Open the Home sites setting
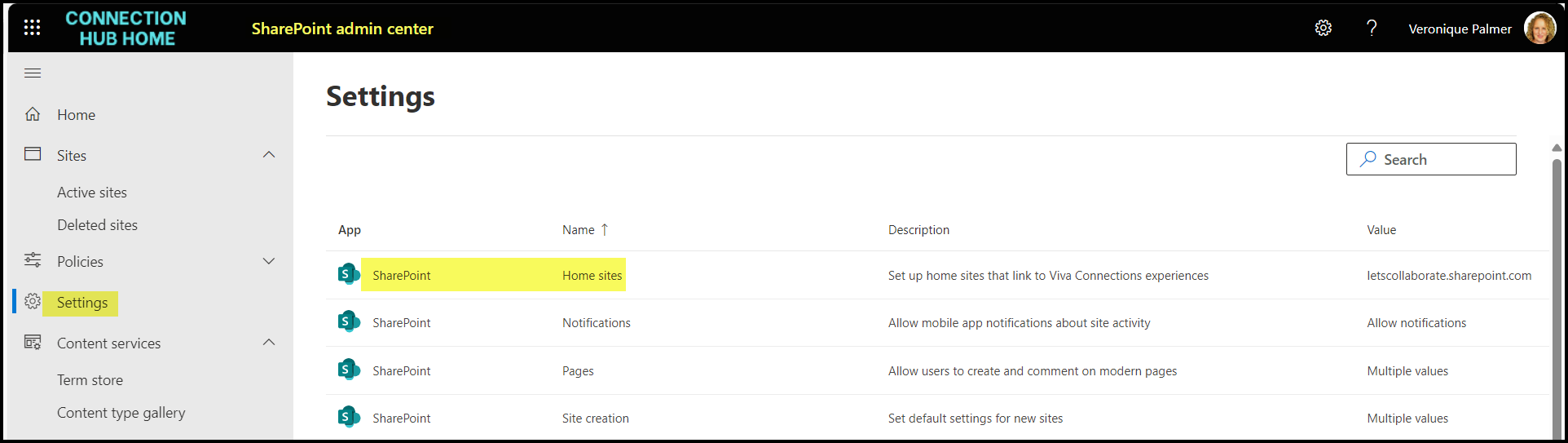The height and width of the screenshot is (443, 1568). 592,276
